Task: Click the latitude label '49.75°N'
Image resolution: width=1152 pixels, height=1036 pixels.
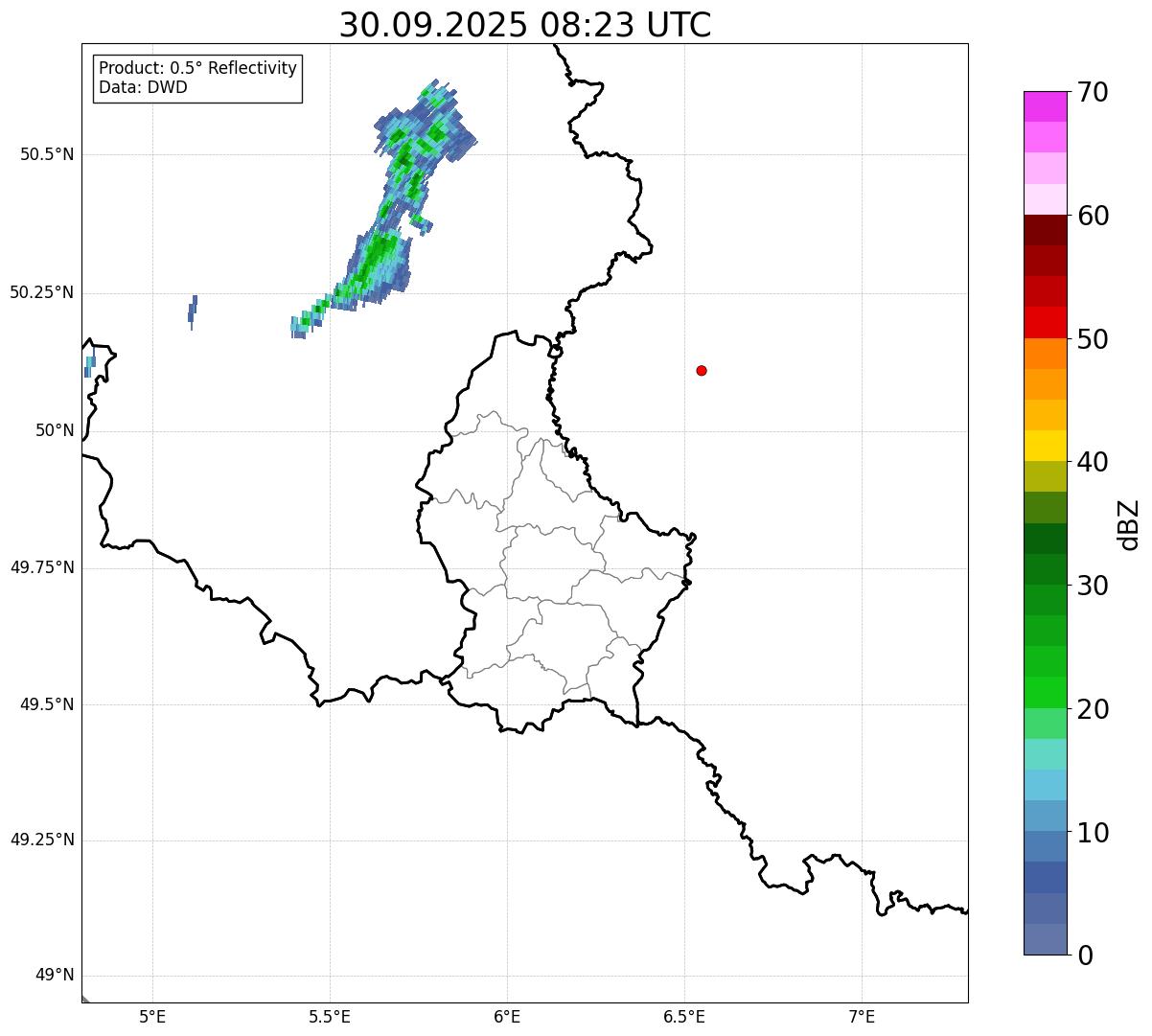Action: point(42,567)
